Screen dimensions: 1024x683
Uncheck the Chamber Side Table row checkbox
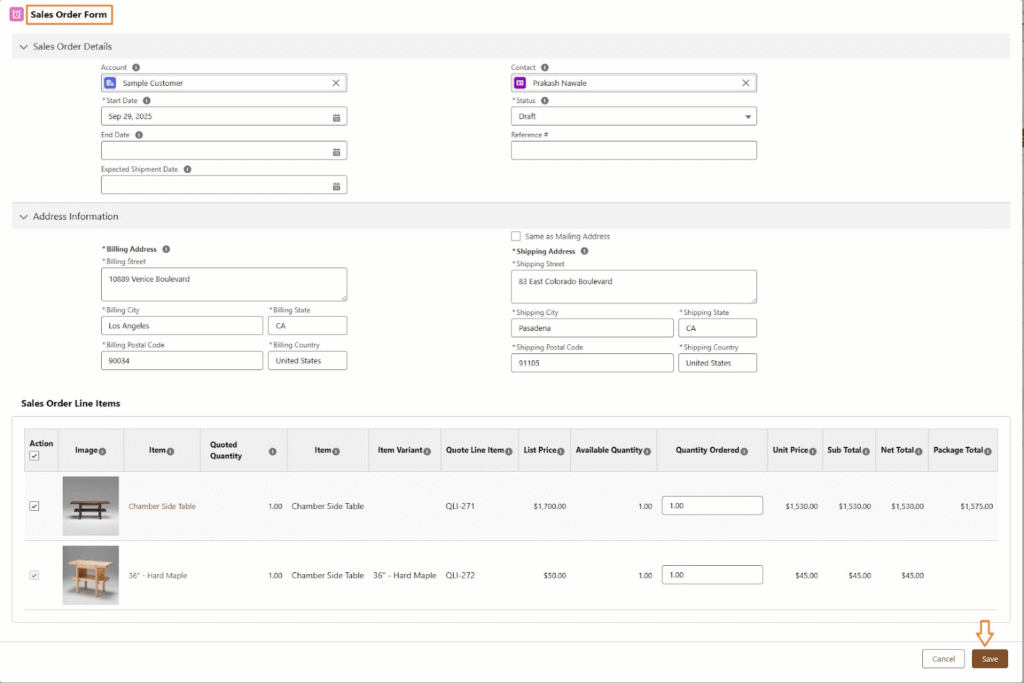pos(34,506)
